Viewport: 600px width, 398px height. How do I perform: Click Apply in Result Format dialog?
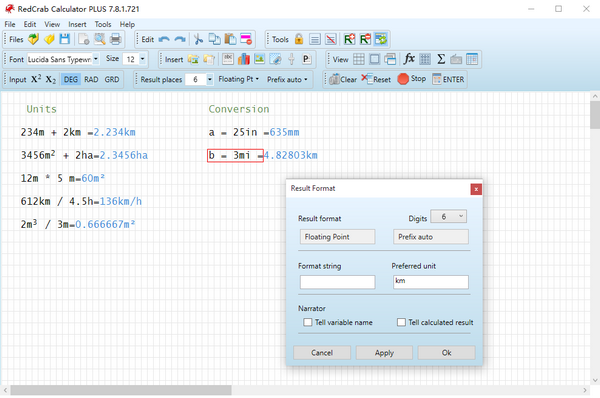[x=384, y=352]
